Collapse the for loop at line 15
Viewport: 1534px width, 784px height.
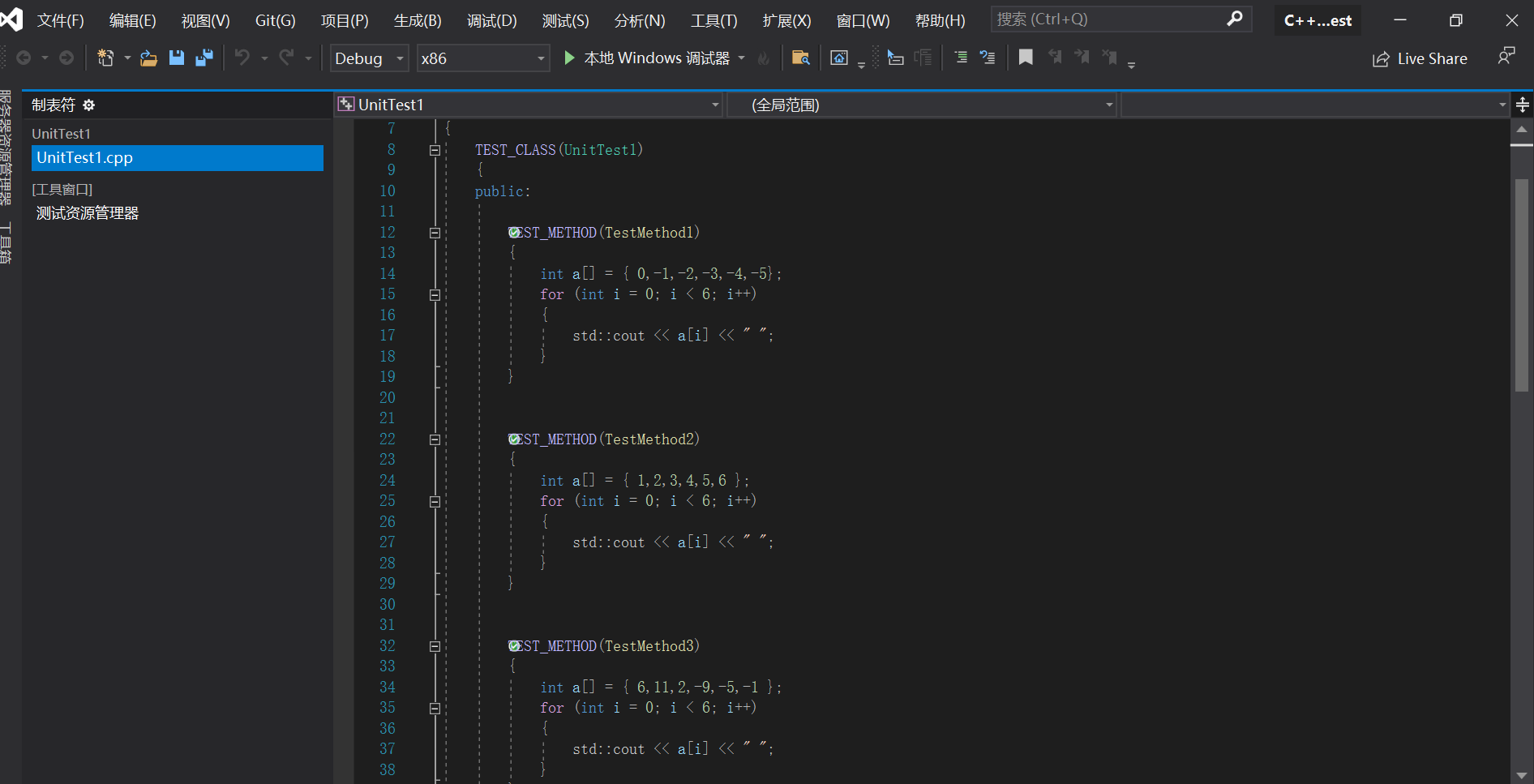point(435,295)
